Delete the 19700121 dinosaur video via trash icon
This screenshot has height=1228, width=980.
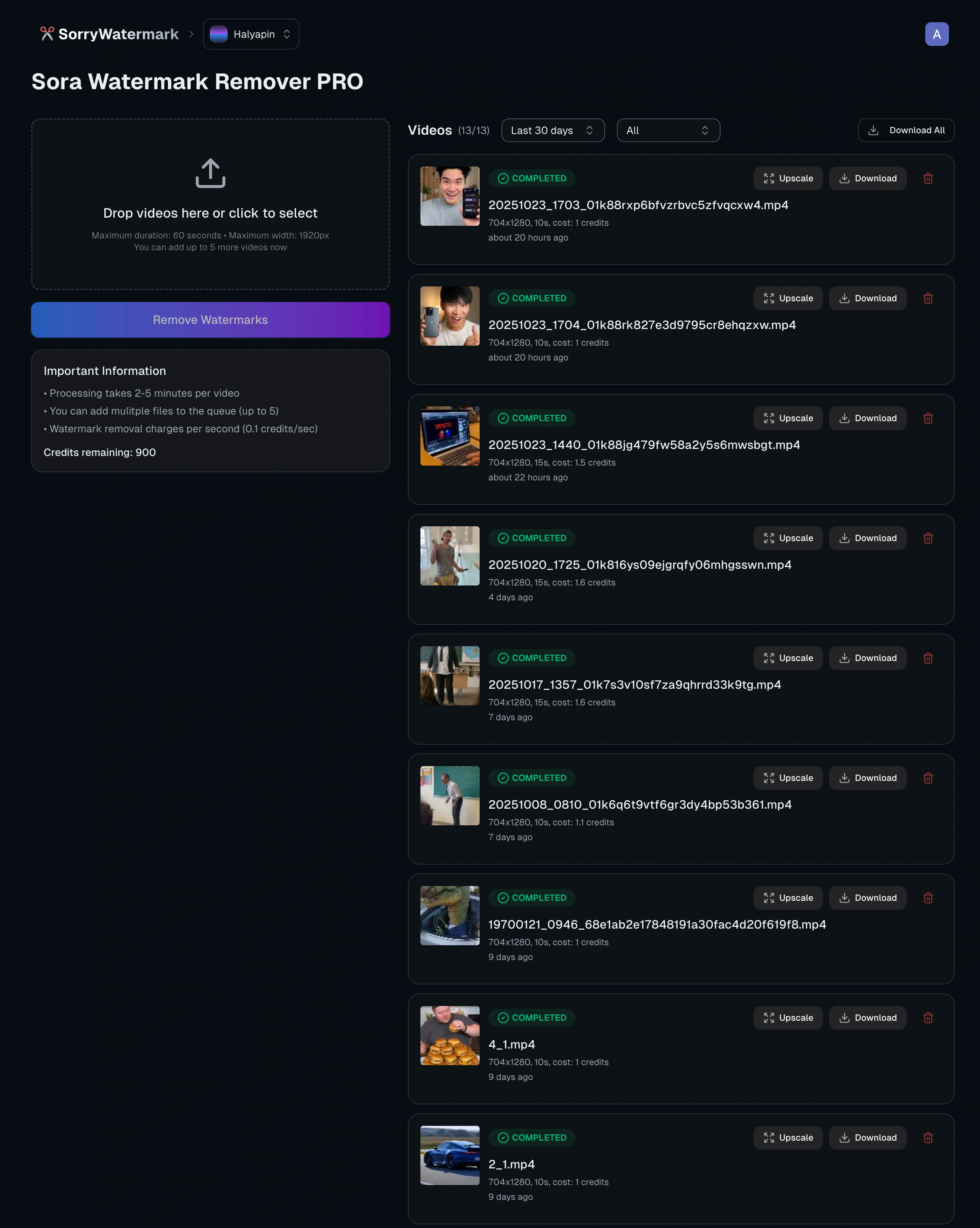928,897
